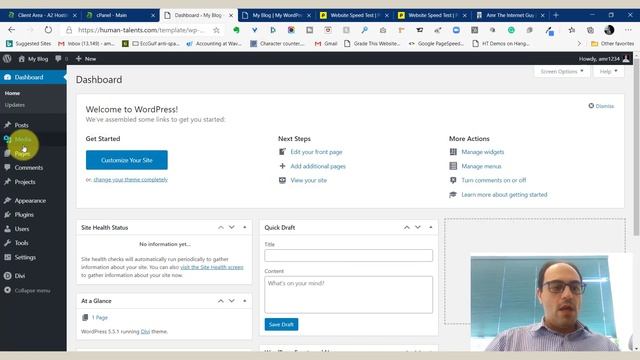Open Howdy, amr1234 account menu
Image resolution: width=640 pixels, height=360 pixels.
point(604,59)
